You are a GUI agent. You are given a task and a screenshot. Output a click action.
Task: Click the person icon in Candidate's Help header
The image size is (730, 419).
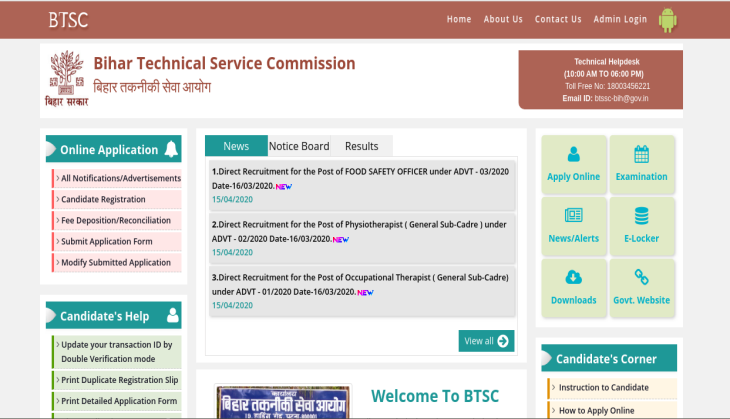click(x=173, y=315)
